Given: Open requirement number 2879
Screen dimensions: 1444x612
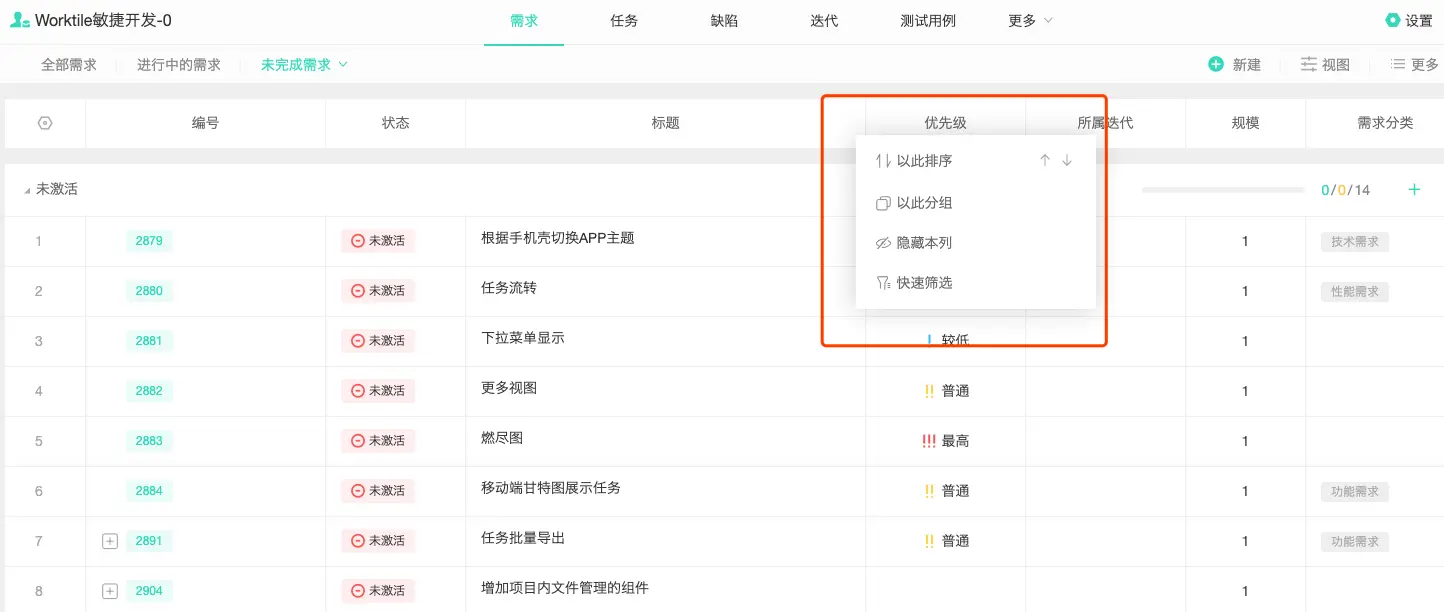Looking at the screenshot, I should (149, 241).
